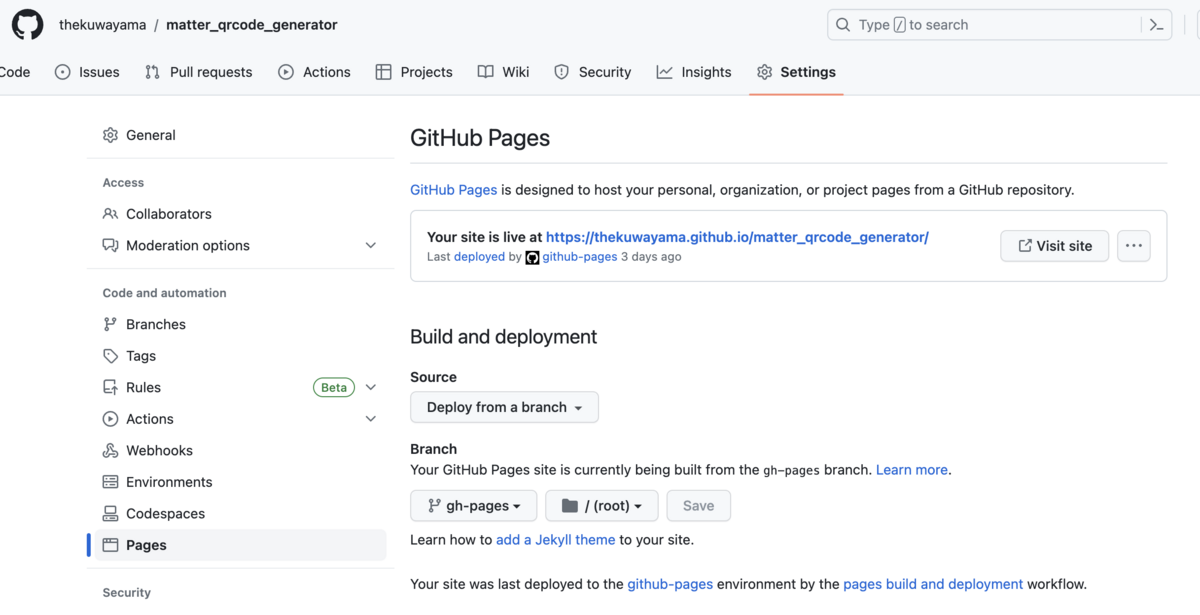Open the Actions tab in top nav
This screenshot has height=615, width=1200.
click(x=315, y=72)
